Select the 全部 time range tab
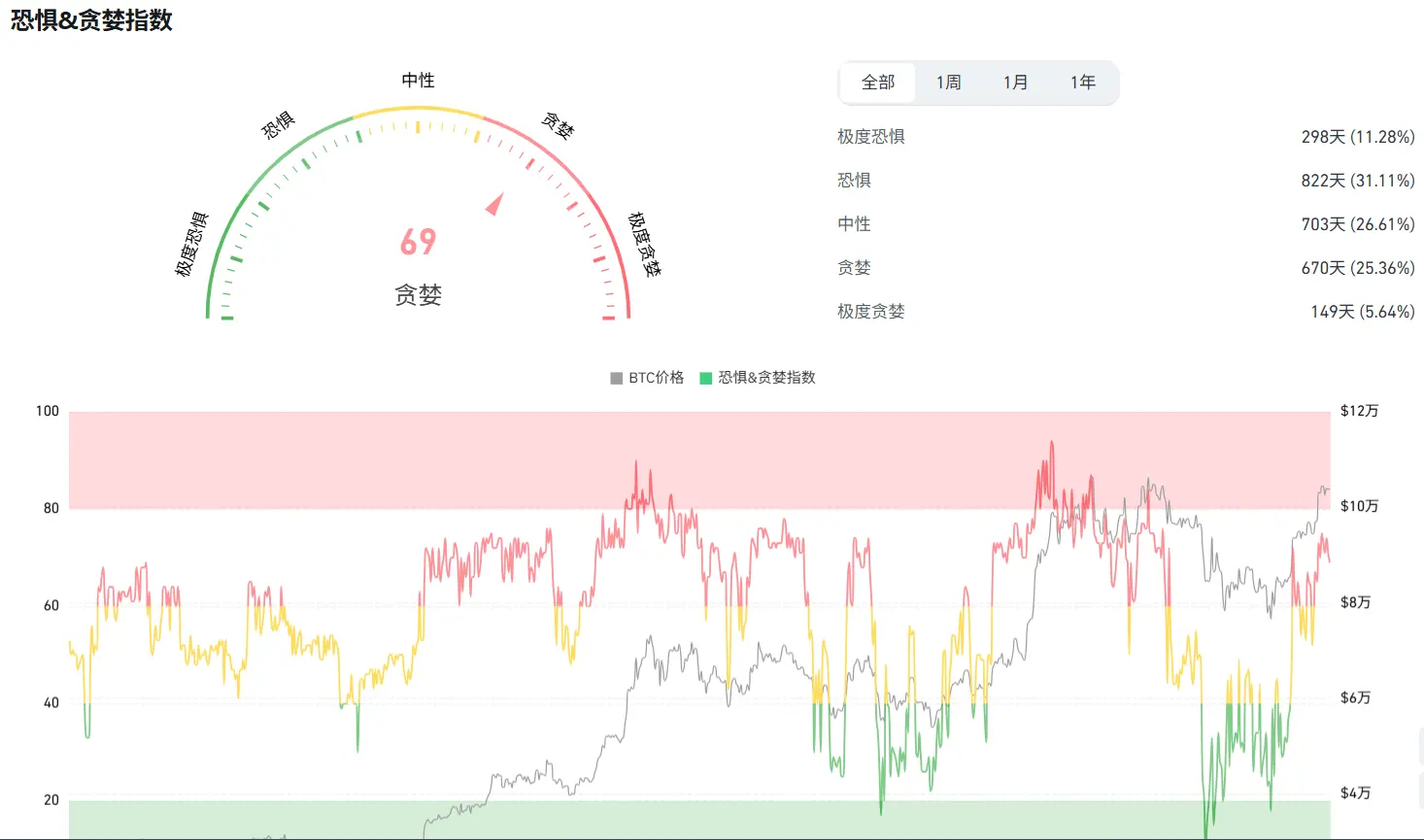The width and height of the screenshot is (1424, 840). pos(878,83)
